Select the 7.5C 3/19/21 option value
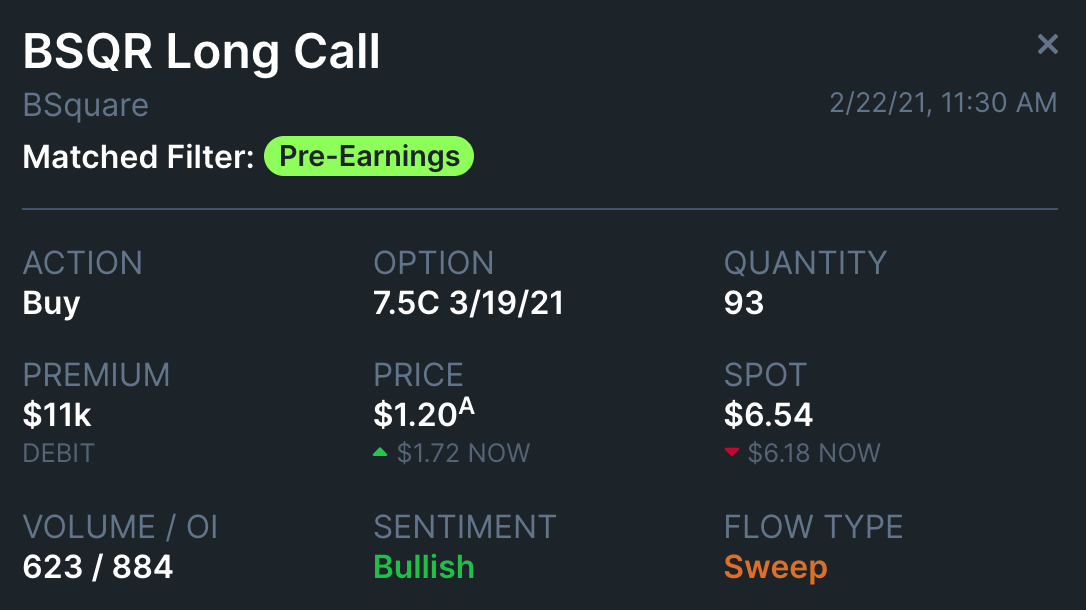Image resolution: width=1086 pixels, height=610 pixels. (x=468, y=303)
